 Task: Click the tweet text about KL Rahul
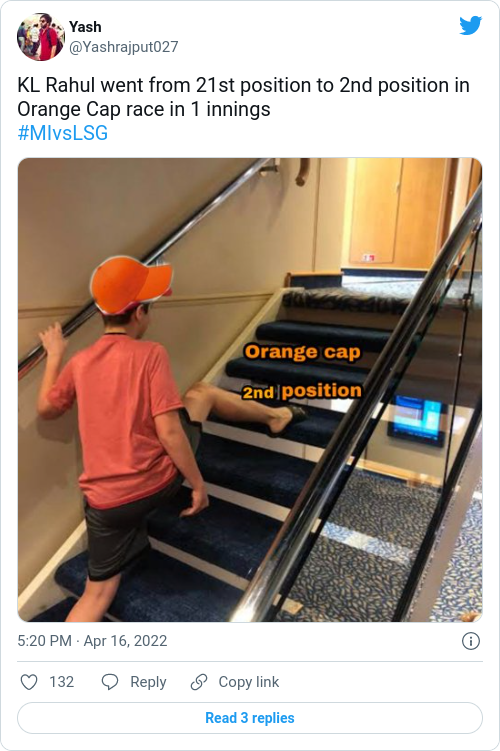click(243, 97)
